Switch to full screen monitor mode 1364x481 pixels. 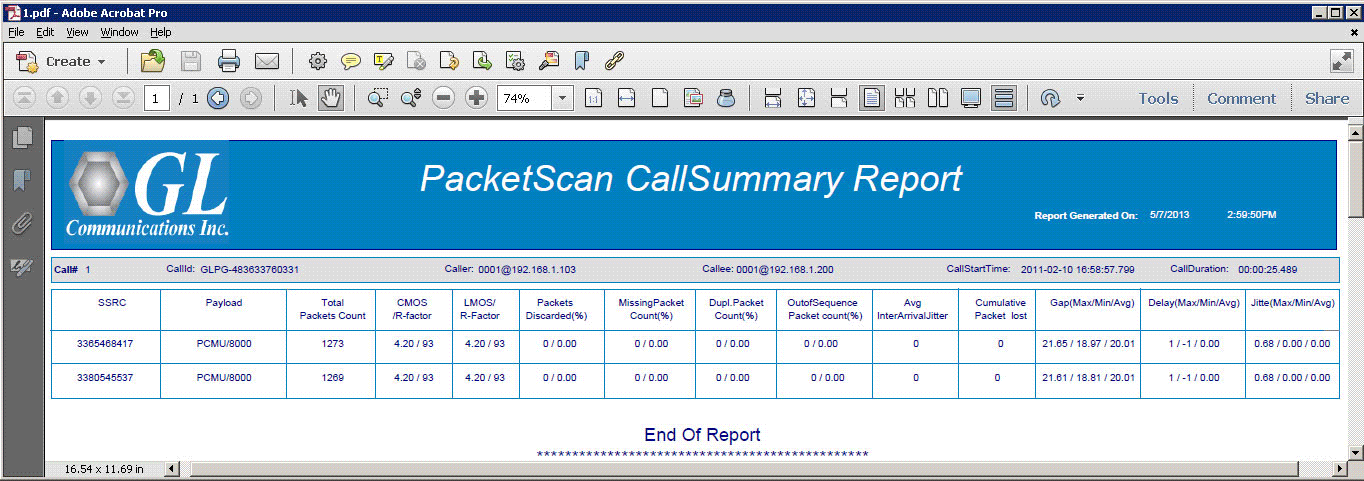(x=970, y=98)
